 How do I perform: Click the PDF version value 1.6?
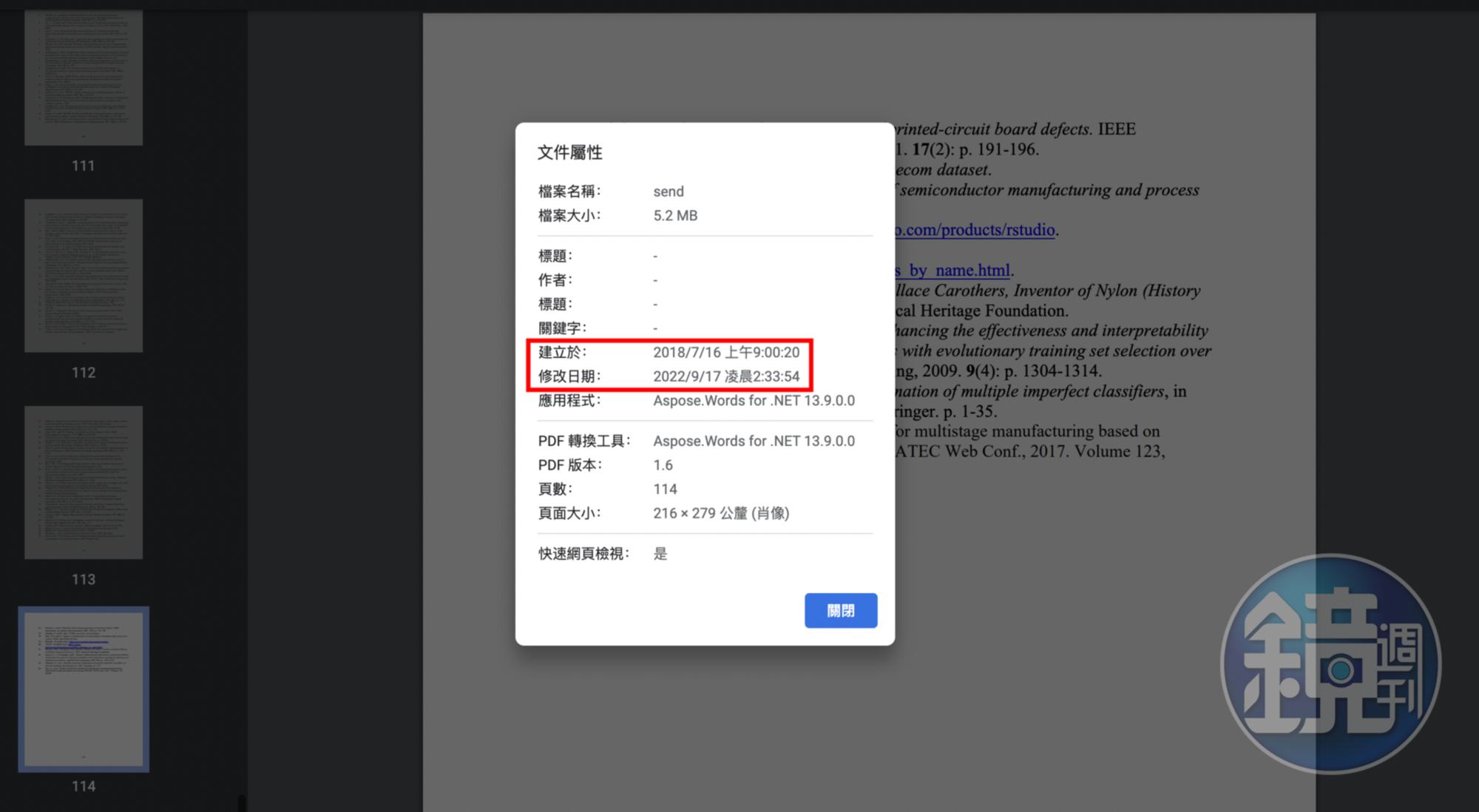coord(663,465)
